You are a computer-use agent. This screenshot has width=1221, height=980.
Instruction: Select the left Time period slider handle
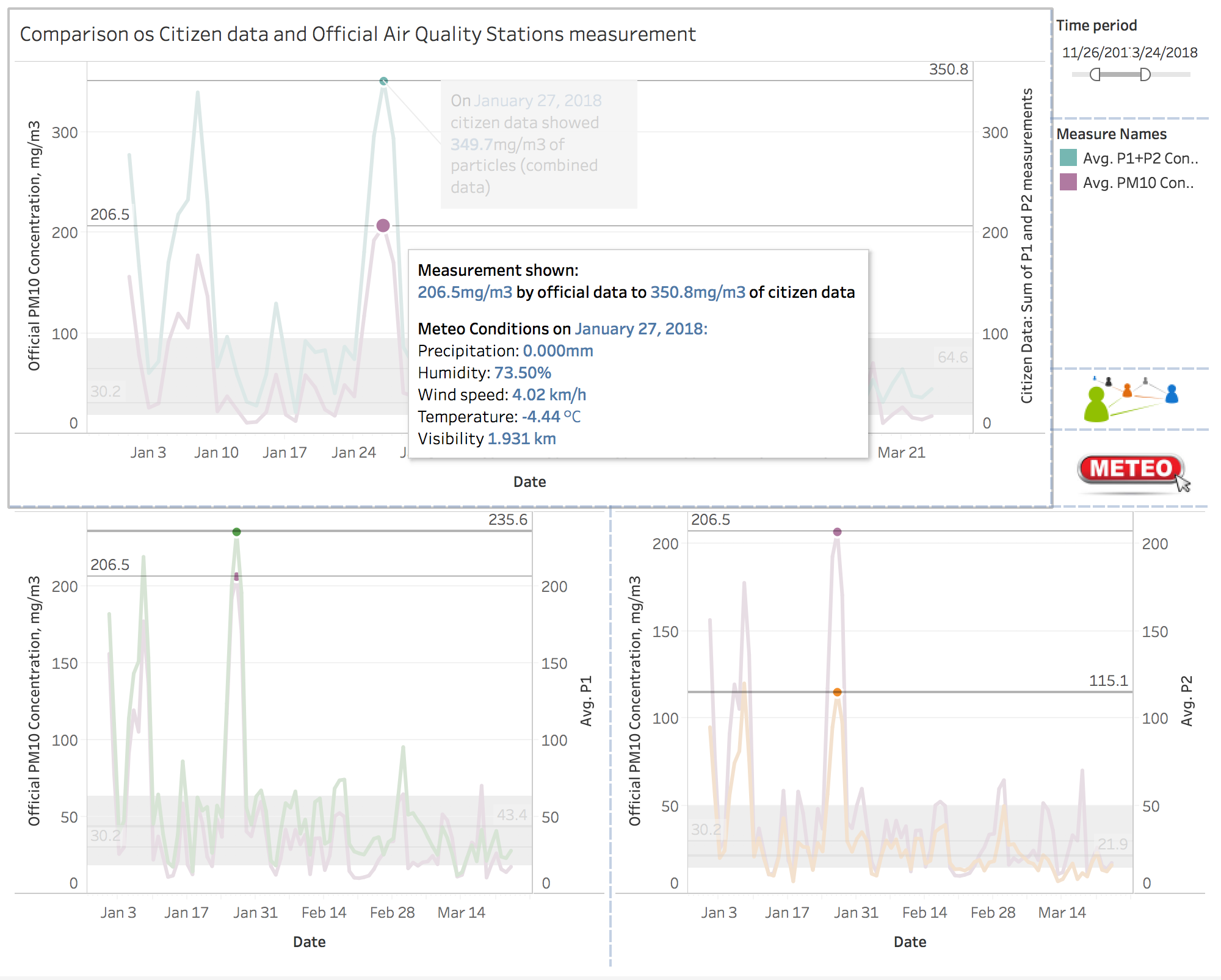click(1095, 74)
